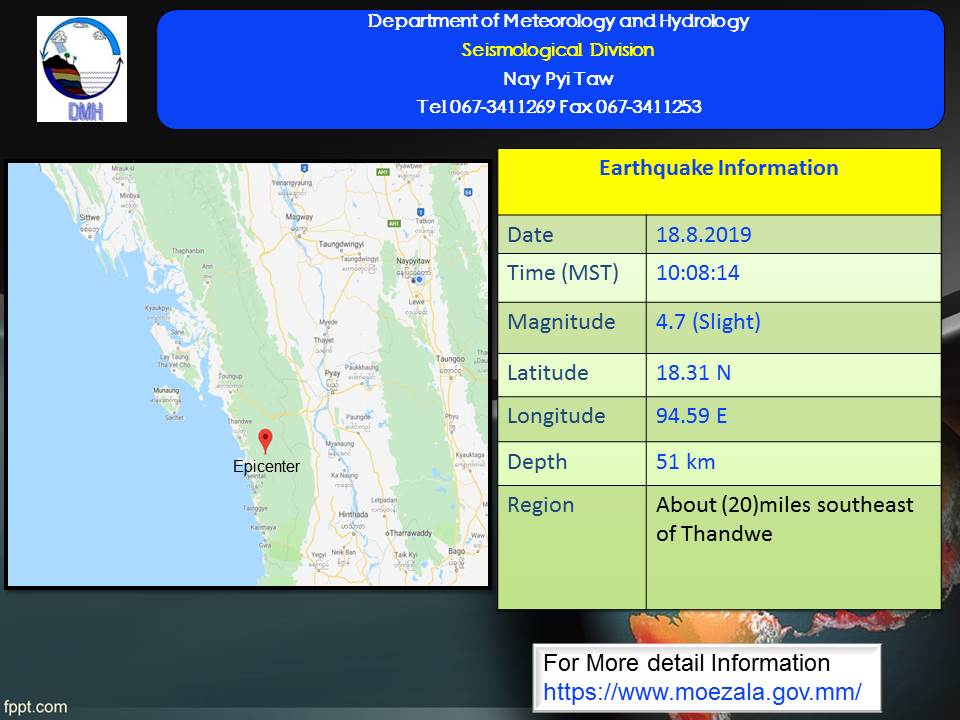Image resolution: width=960 pixels, height=720 pixels.
Task: Click the Pyay city label on map
Action: click(x=332, y=373)
